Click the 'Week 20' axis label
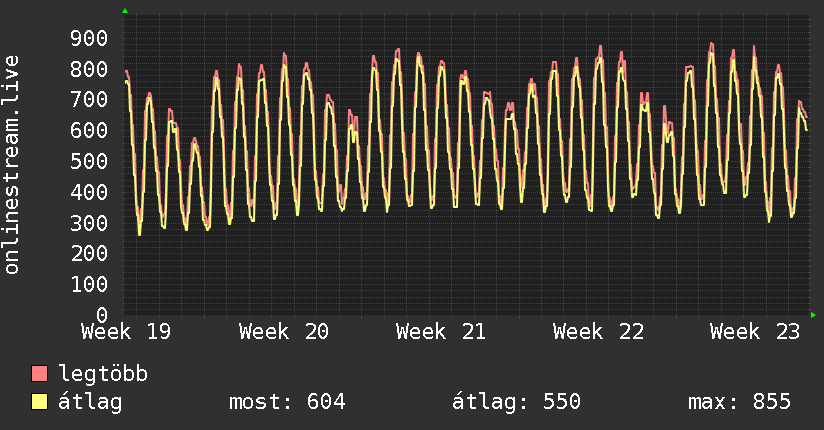 (284, 332)
